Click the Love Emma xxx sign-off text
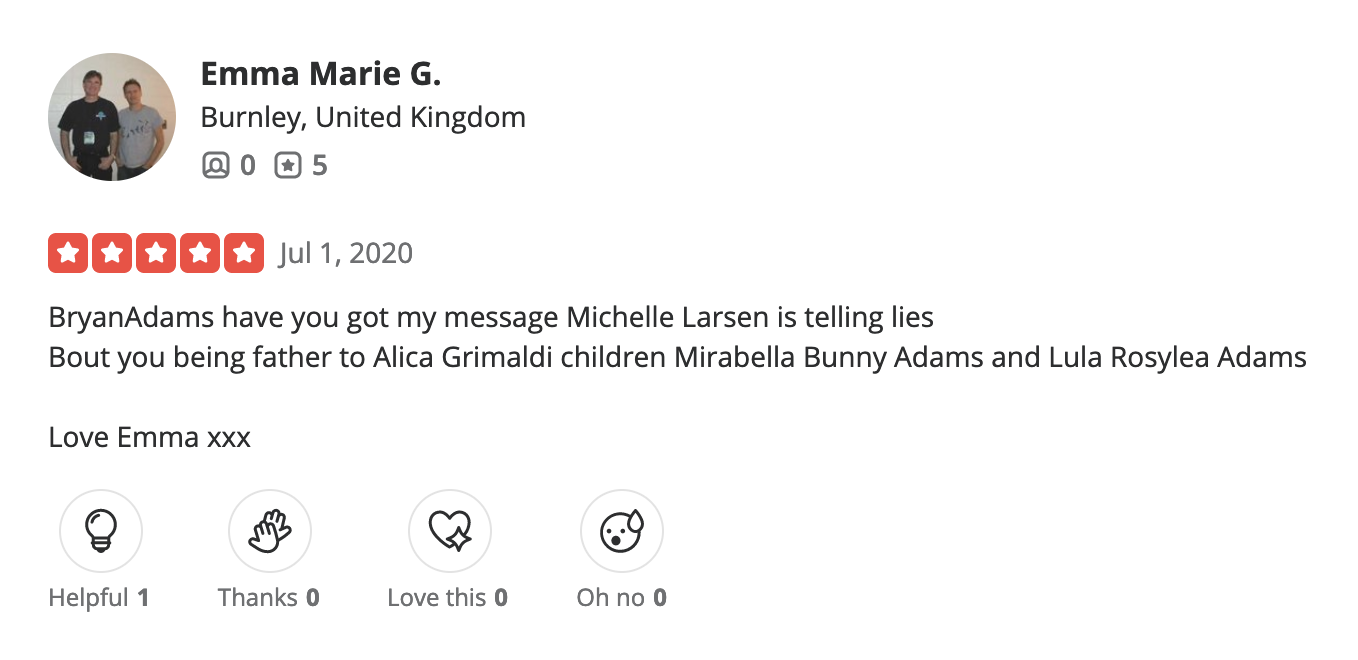The width and height of the screenshot is (1358, 660). click(150, 437)
